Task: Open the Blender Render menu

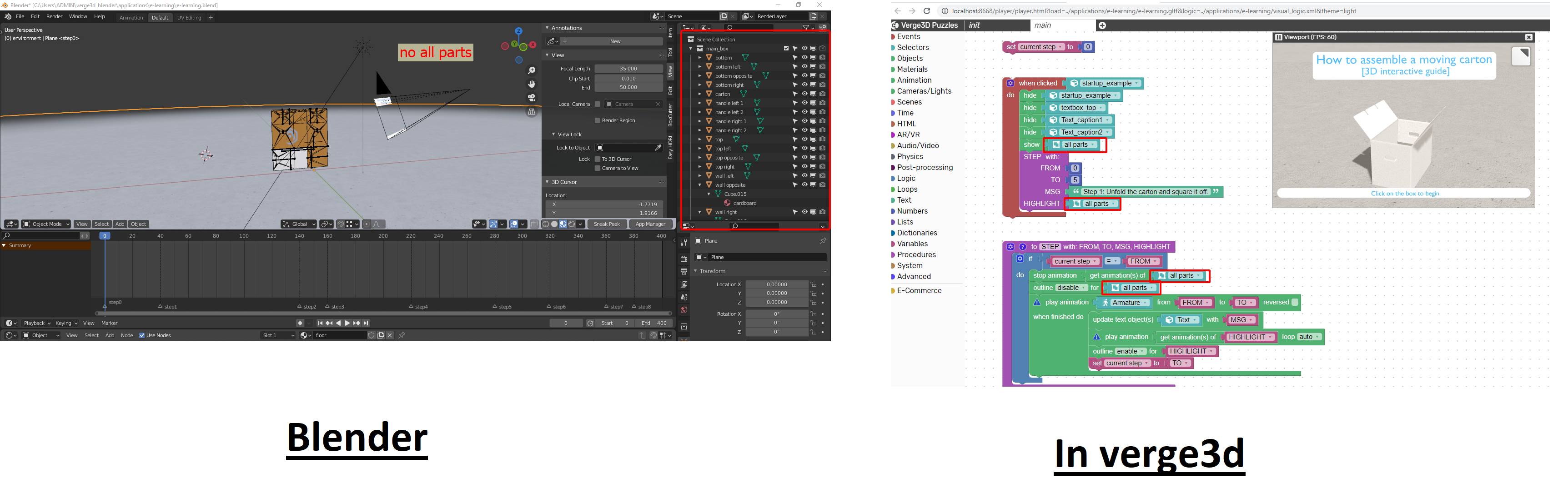Action: click(x=54, y=17)
